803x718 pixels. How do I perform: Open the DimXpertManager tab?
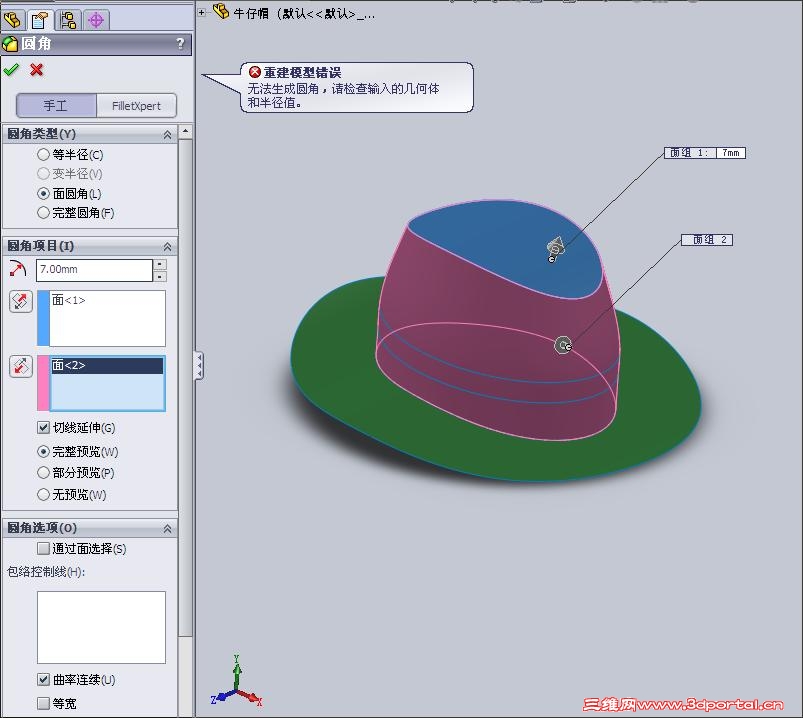point(96,20)
